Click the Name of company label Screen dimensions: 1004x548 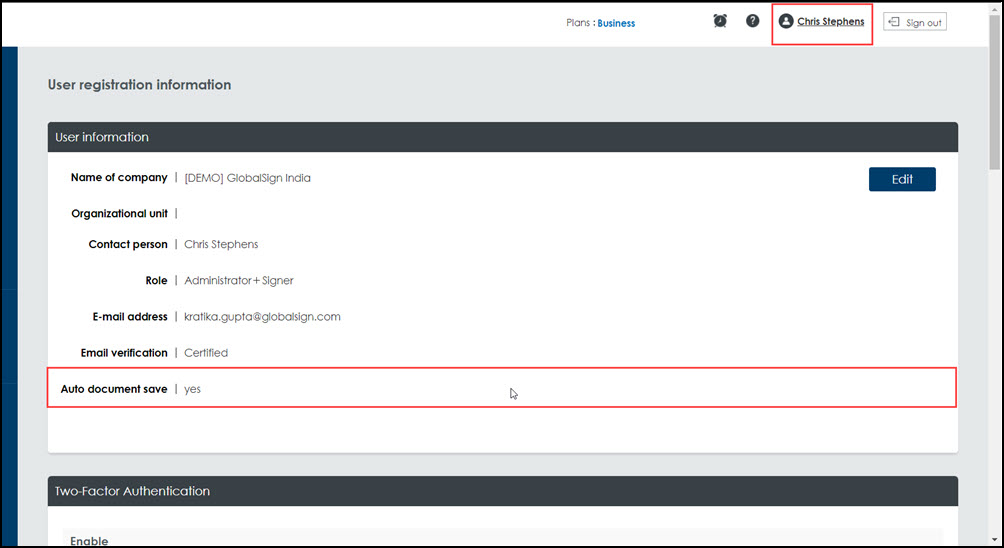(x=119, y=177)
